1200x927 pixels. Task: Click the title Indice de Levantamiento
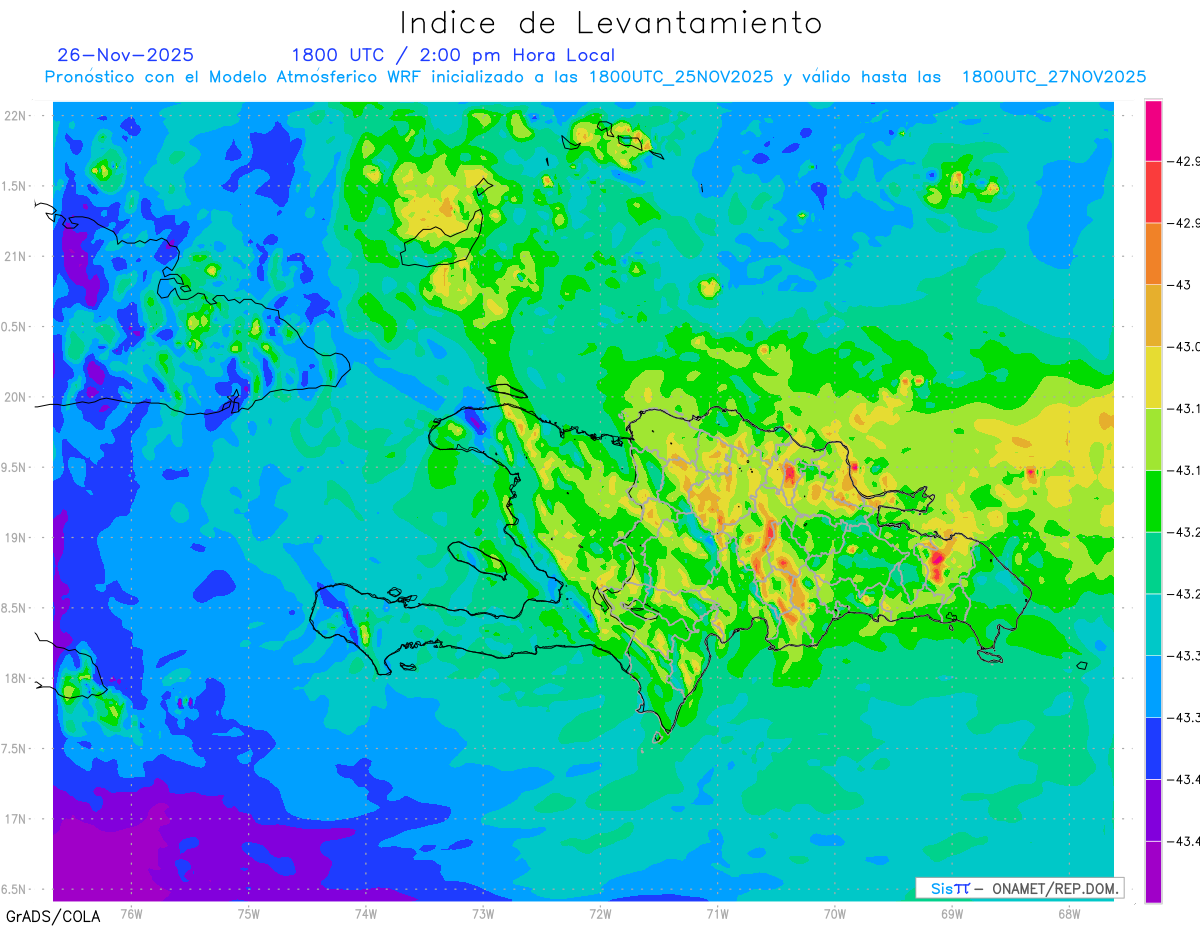(611, 22)
